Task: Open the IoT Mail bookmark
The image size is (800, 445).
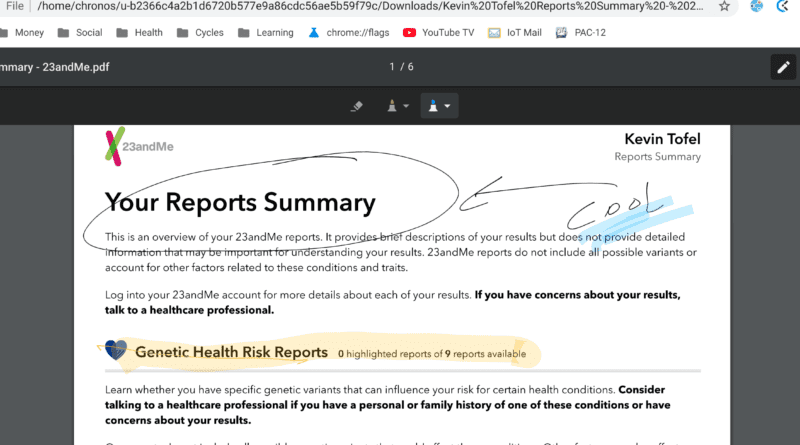Action: pos(515,33)
